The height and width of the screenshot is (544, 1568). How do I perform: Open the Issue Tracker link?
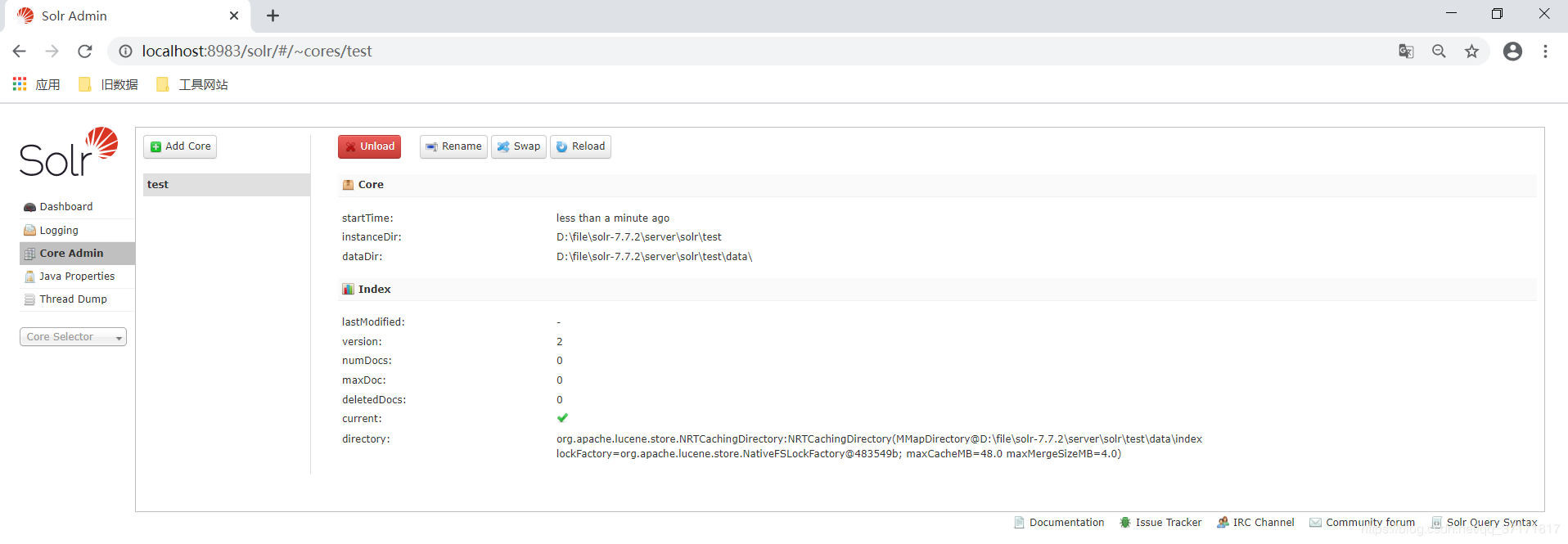tap(1160, 523)
